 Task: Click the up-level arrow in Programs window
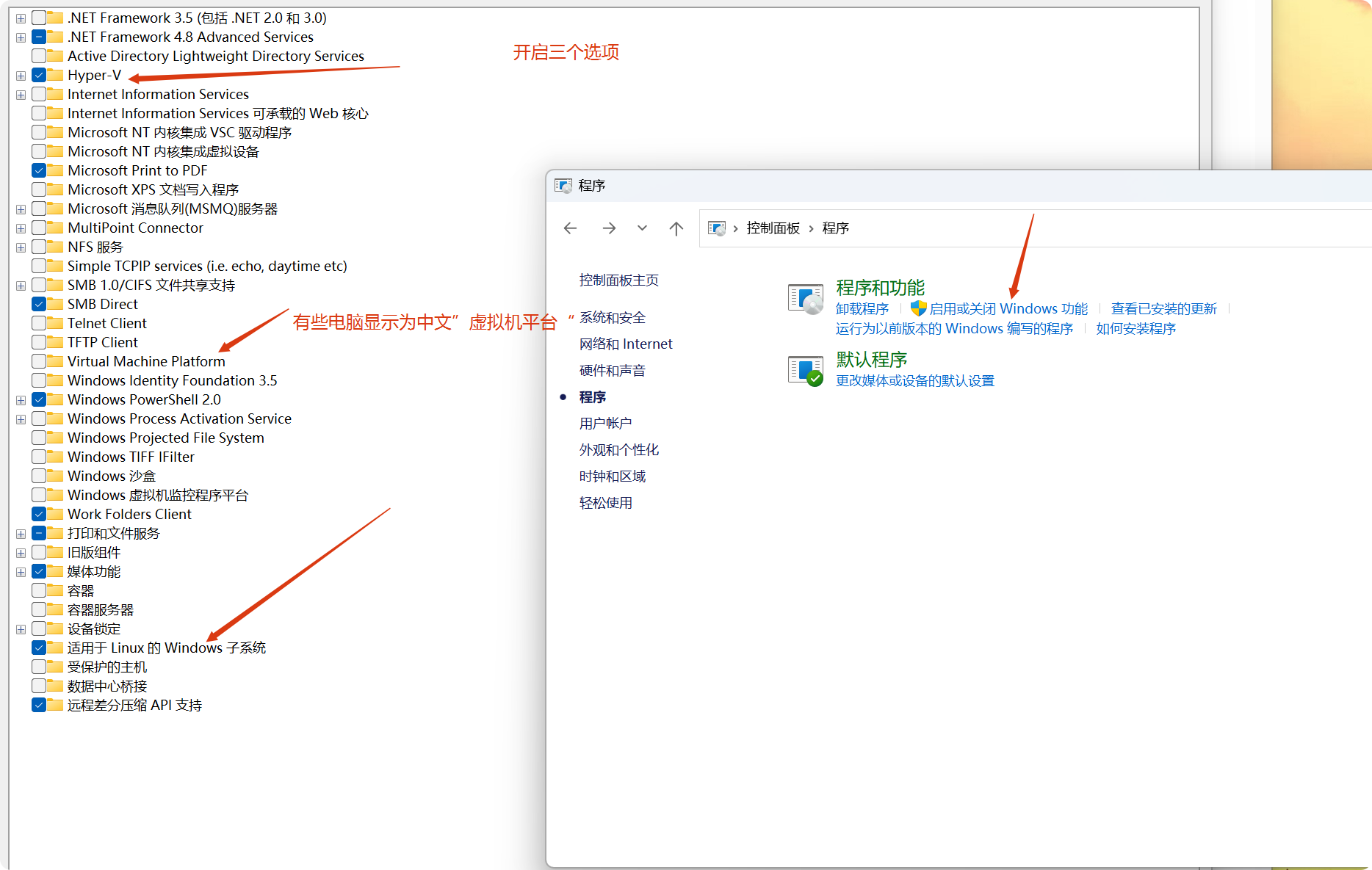click(x=676, y=228)
